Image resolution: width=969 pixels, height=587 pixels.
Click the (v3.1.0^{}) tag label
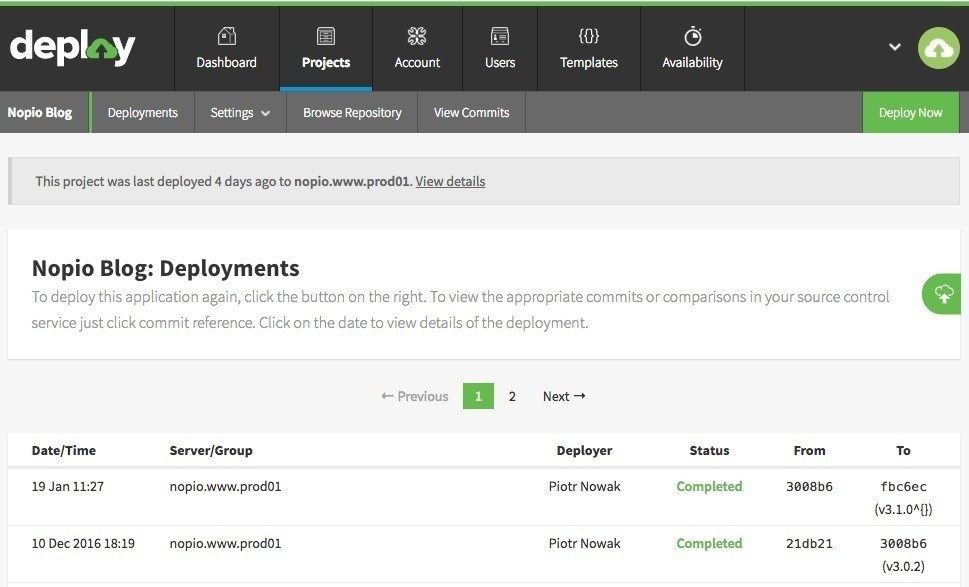click(x=903, y=509)
